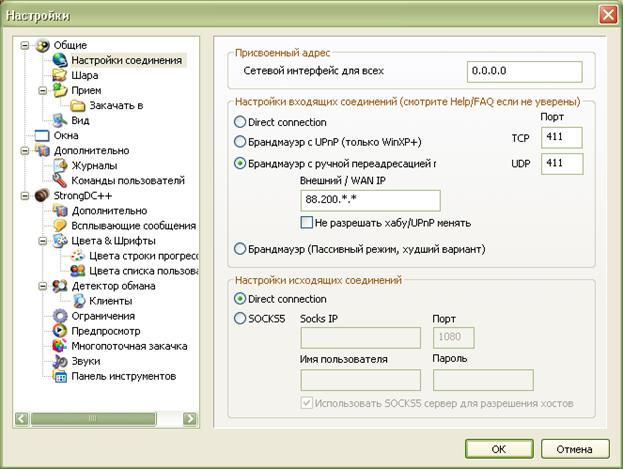Click the Панель инструментов icon
Image resolution: width=623 pixels, height=469 pixels.
60,376
